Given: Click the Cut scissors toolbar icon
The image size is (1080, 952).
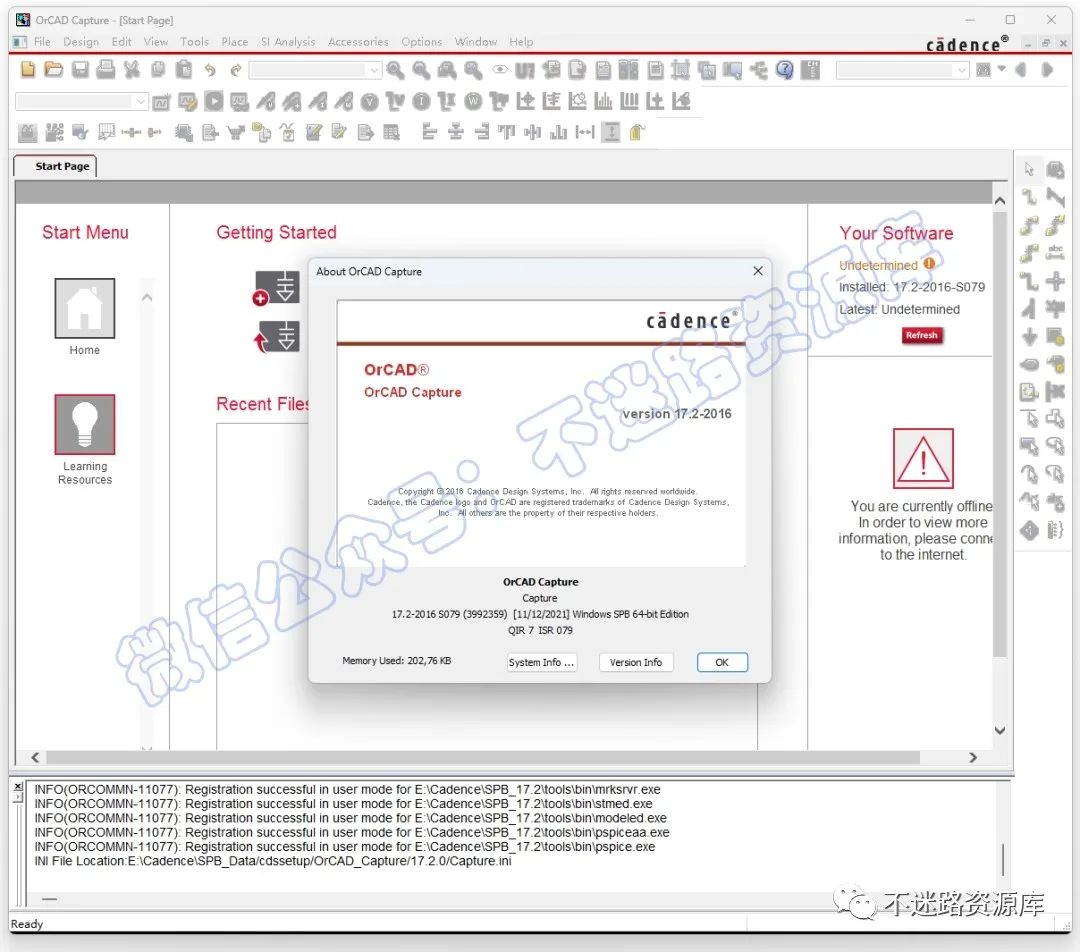Looking at the screenshot, I should point(132,69).
